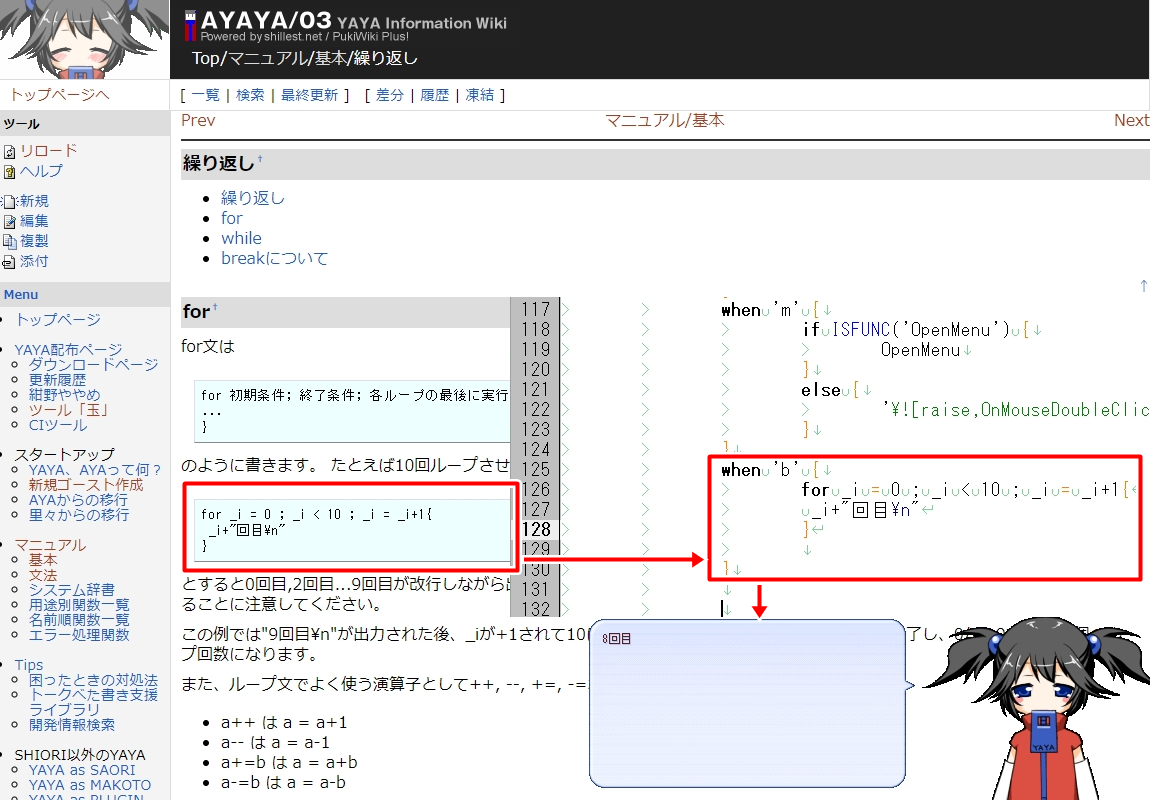
Task: Select 凍結 to freeze the page
Action: tap(480, 95)
